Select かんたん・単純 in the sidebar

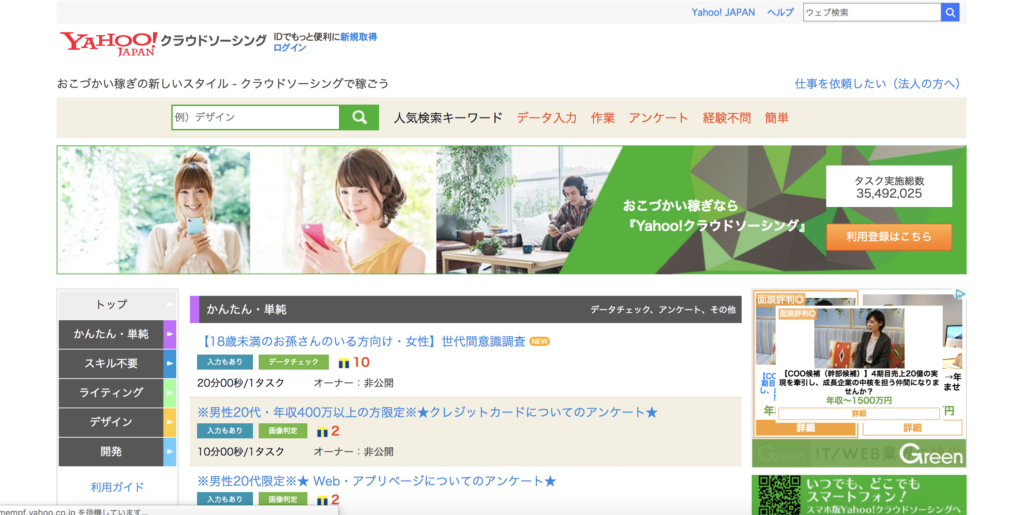click(111, 334)
